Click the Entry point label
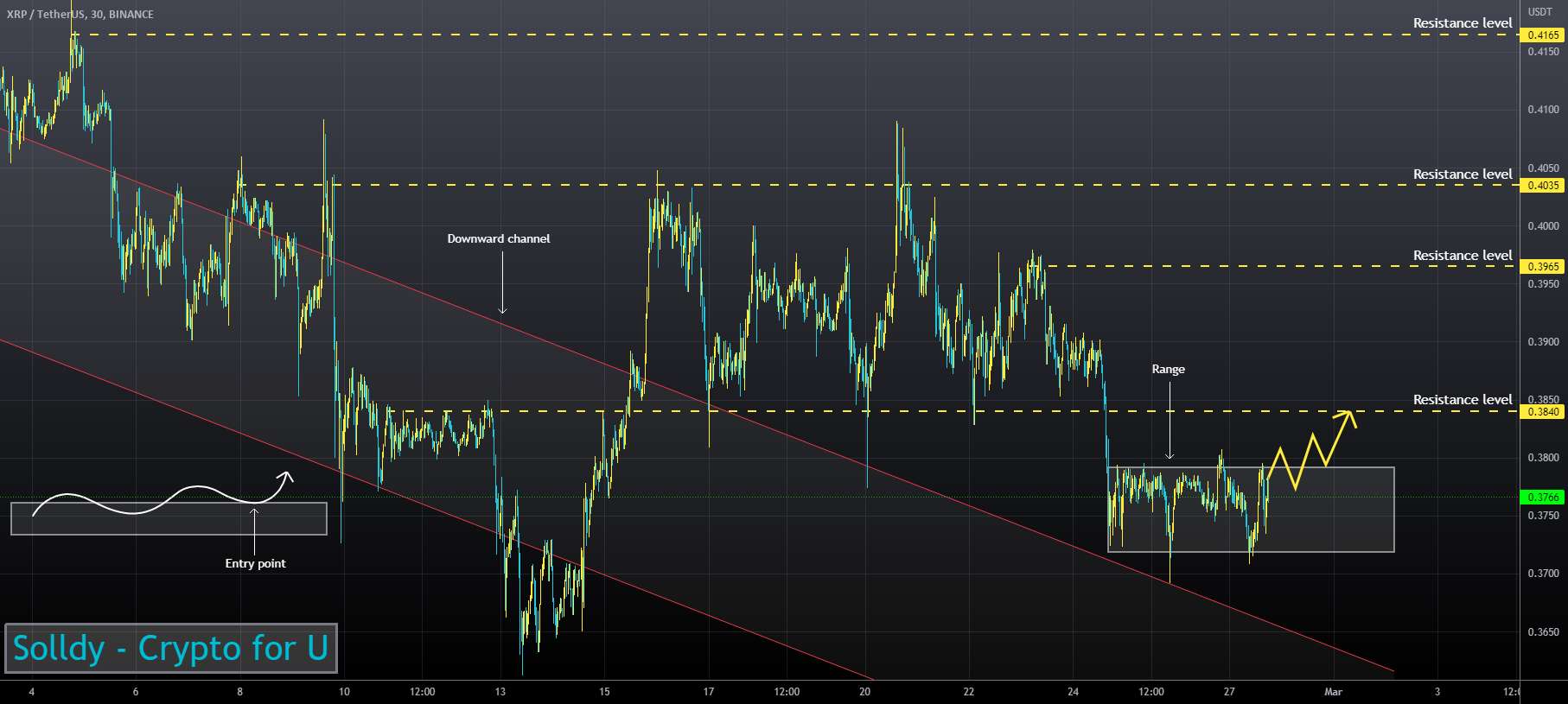The image size is (1568, 704). click(x=255, y=563)
